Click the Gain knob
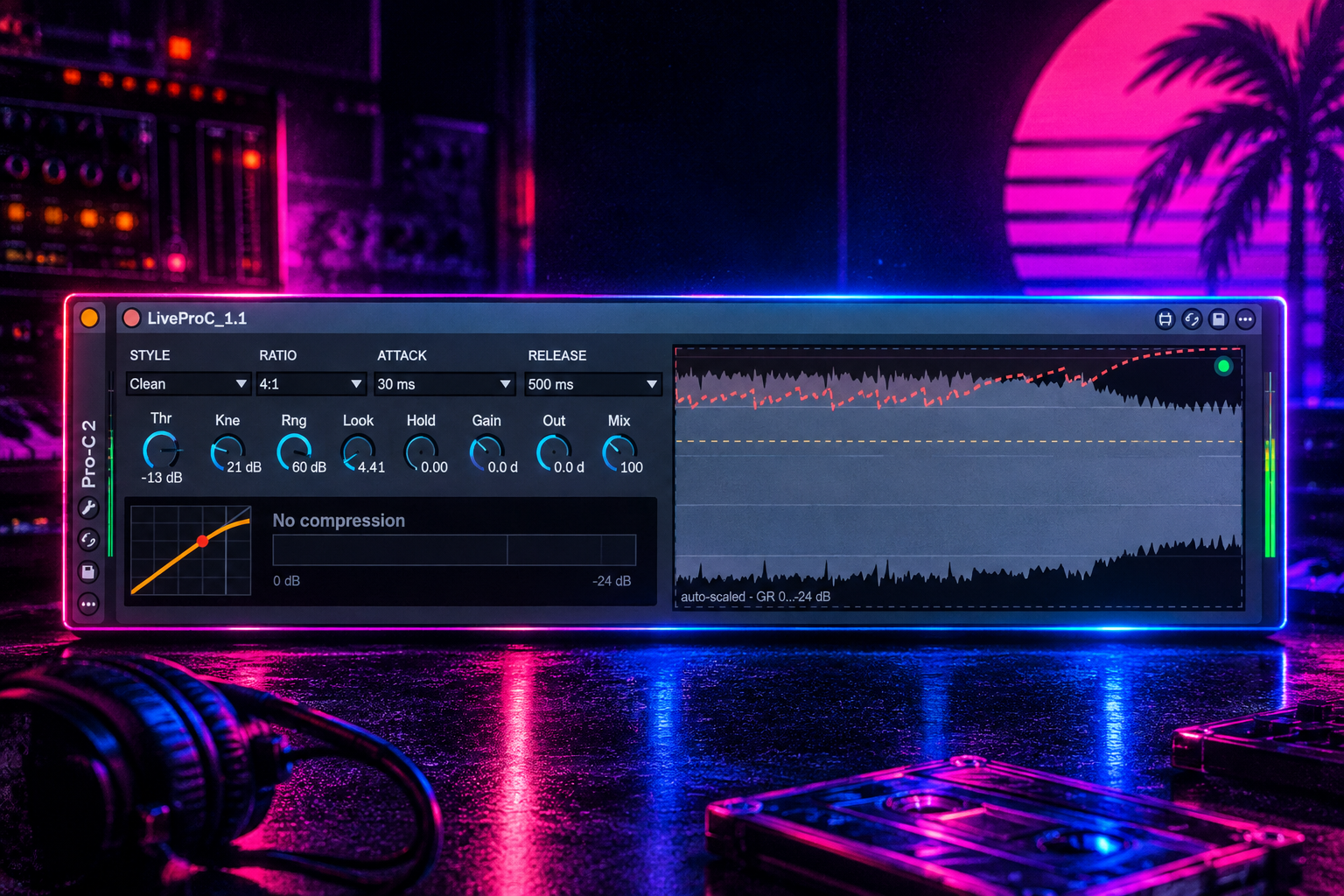 pyautogui.click(x=486, y=452)
